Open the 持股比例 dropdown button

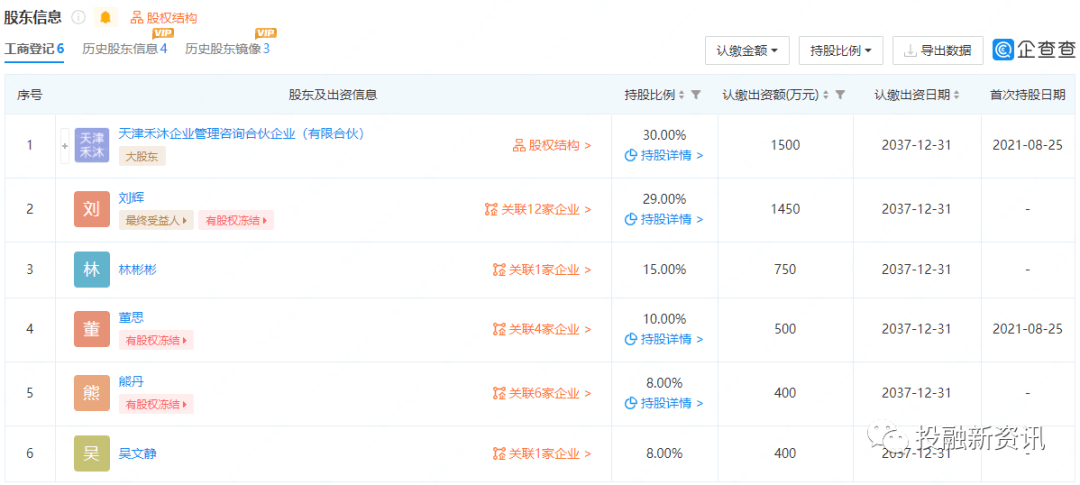(x=841, y=50)
